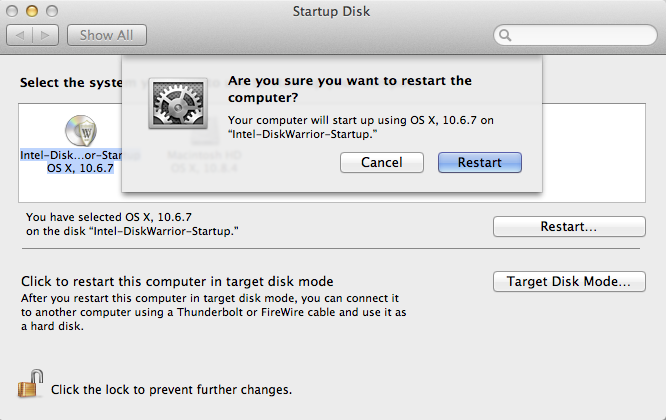Click the Restart... button below disk list
The height and width of the screenshot is (420, 666).
tap(568, 227)
